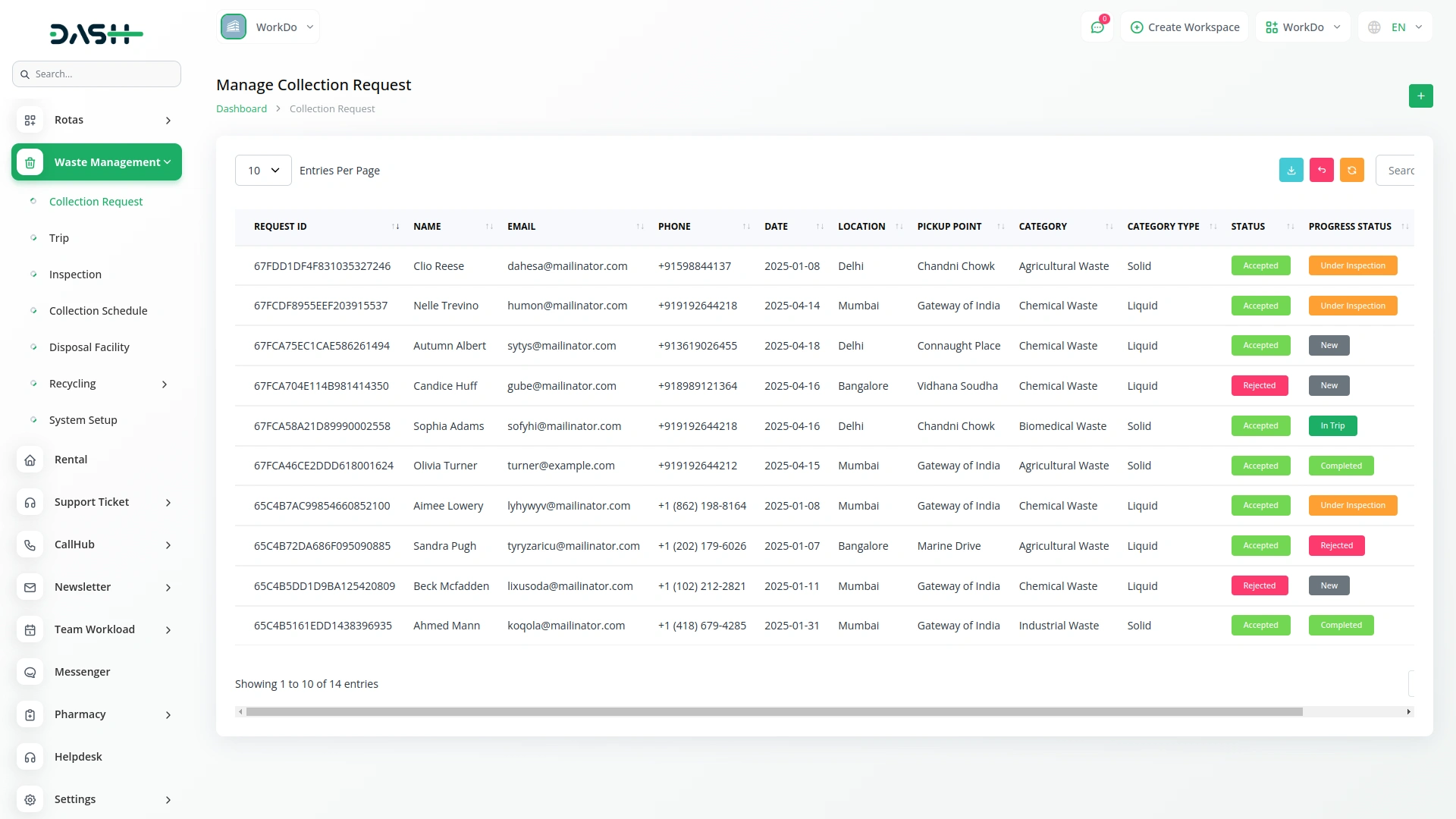This screenshot has width=1456, height=819.
Task: Expand the Recycling submenu
Action: 165,384
